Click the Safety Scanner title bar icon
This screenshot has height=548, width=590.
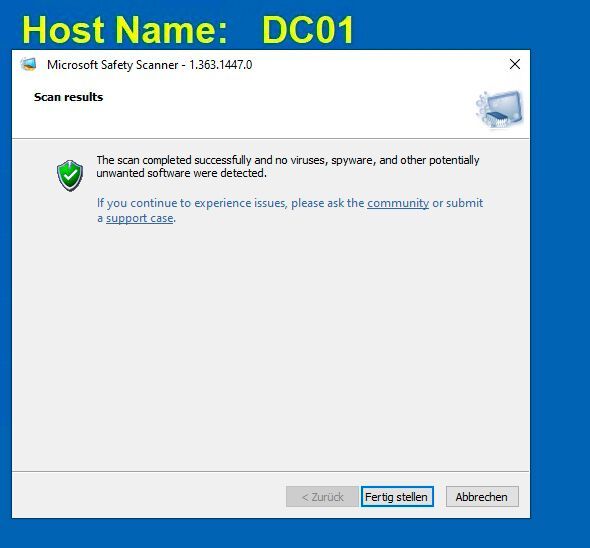pos(29,64)
